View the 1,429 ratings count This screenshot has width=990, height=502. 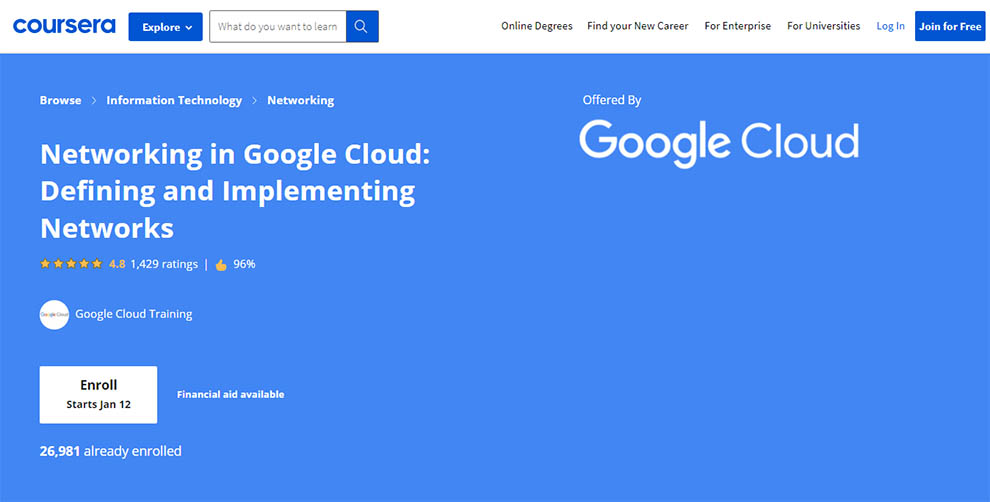pos(164,264)
